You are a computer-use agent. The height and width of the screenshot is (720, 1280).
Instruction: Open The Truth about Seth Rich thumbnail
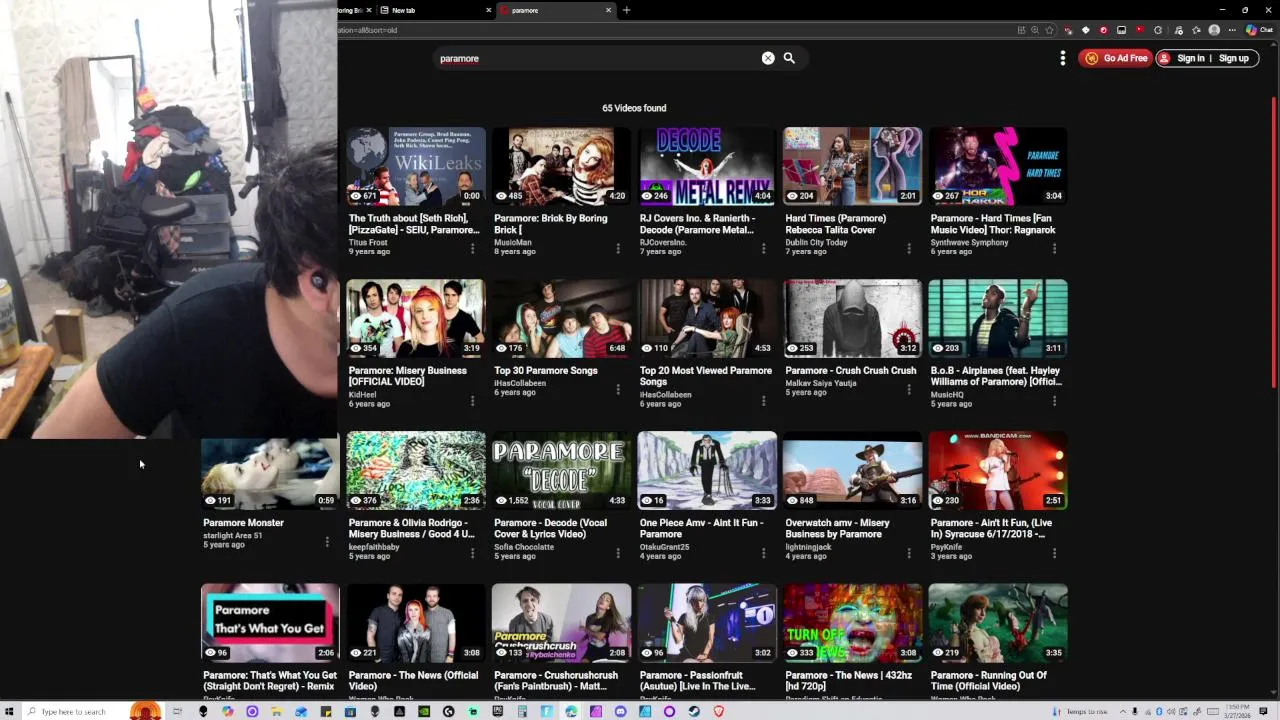(416, 166)
